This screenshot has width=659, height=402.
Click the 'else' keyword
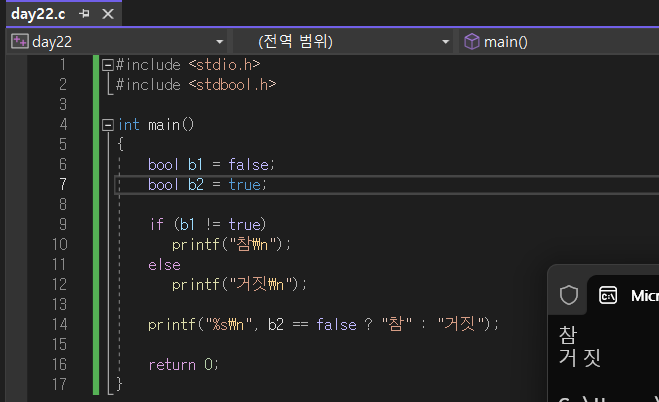pyautogui.click(x=164, y=265)
